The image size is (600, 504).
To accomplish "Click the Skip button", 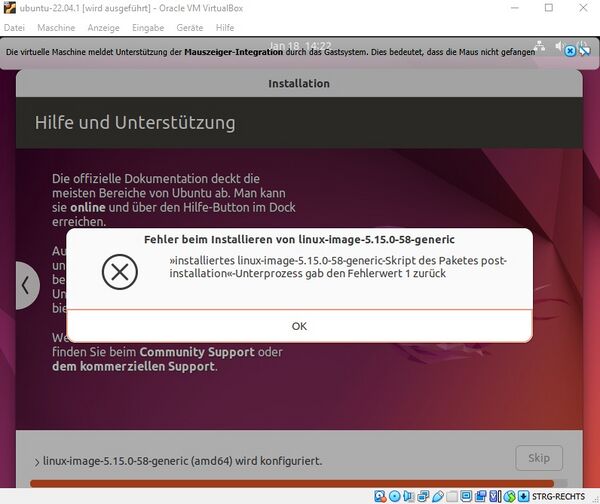I will pyautogui.click(x=538, y=458).
